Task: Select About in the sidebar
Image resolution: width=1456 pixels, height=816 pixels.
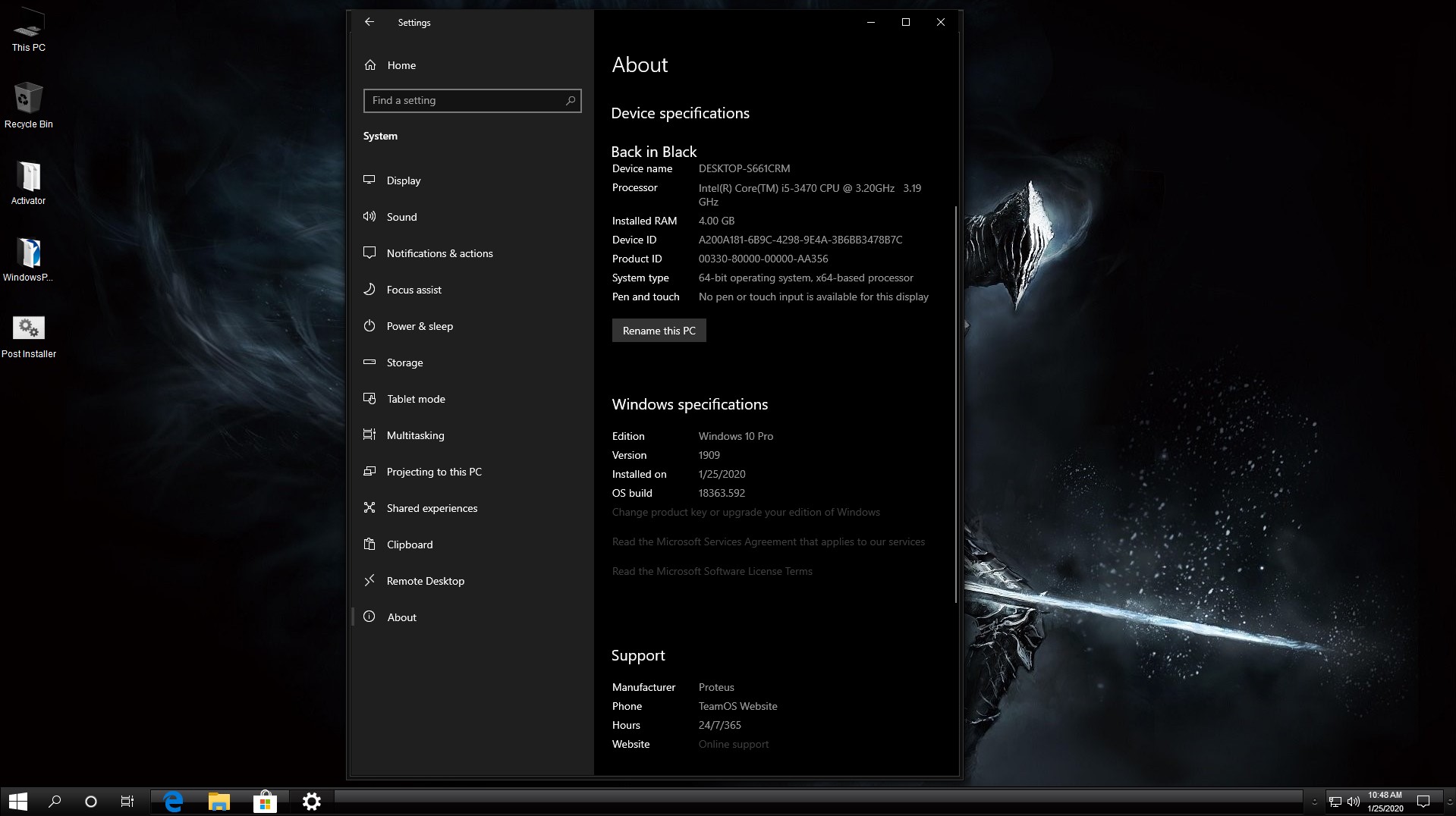Action: (472, 617)
